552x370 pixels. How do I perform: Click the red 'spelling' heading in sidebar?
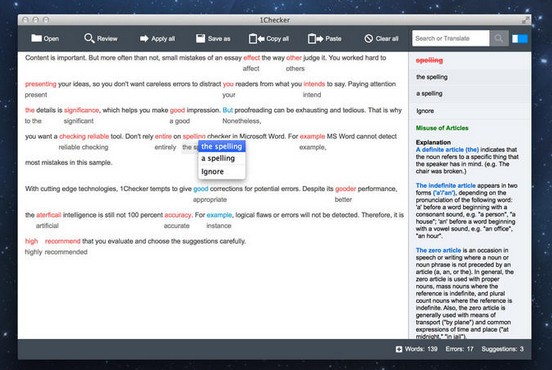[x=429, y=60]
